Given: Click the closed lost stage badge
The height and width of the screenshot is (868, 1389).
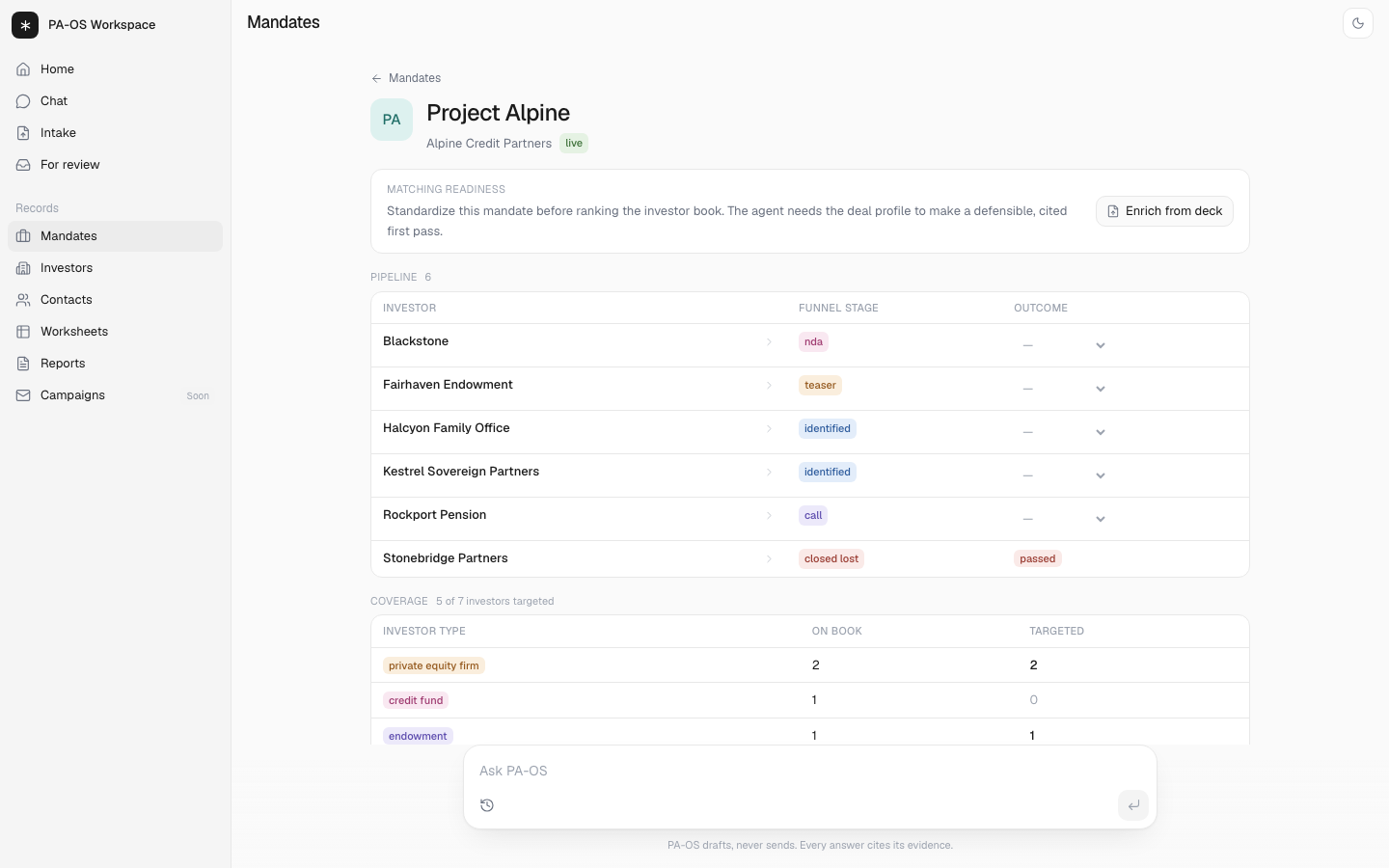Looking at the screenshot, I should tap(831, 558).
